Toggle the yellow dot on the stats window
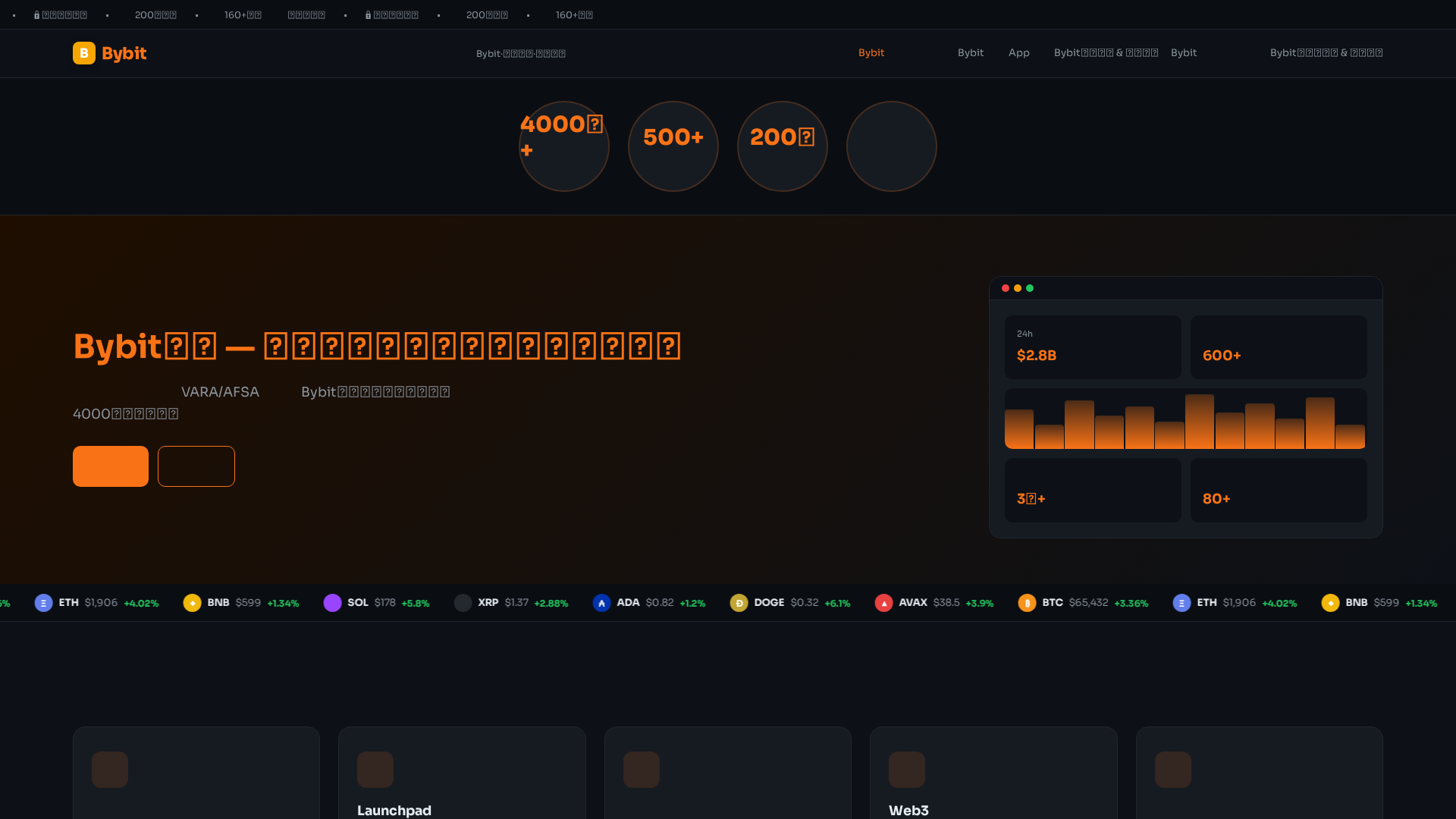Screen dimensions: 1456x819 click(1017, 288)
